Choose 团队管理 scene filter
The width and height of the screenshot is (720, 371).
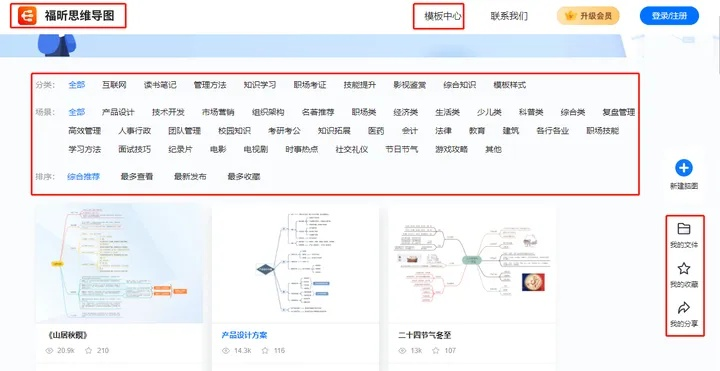pyautogui.click(x=185, y=131)
